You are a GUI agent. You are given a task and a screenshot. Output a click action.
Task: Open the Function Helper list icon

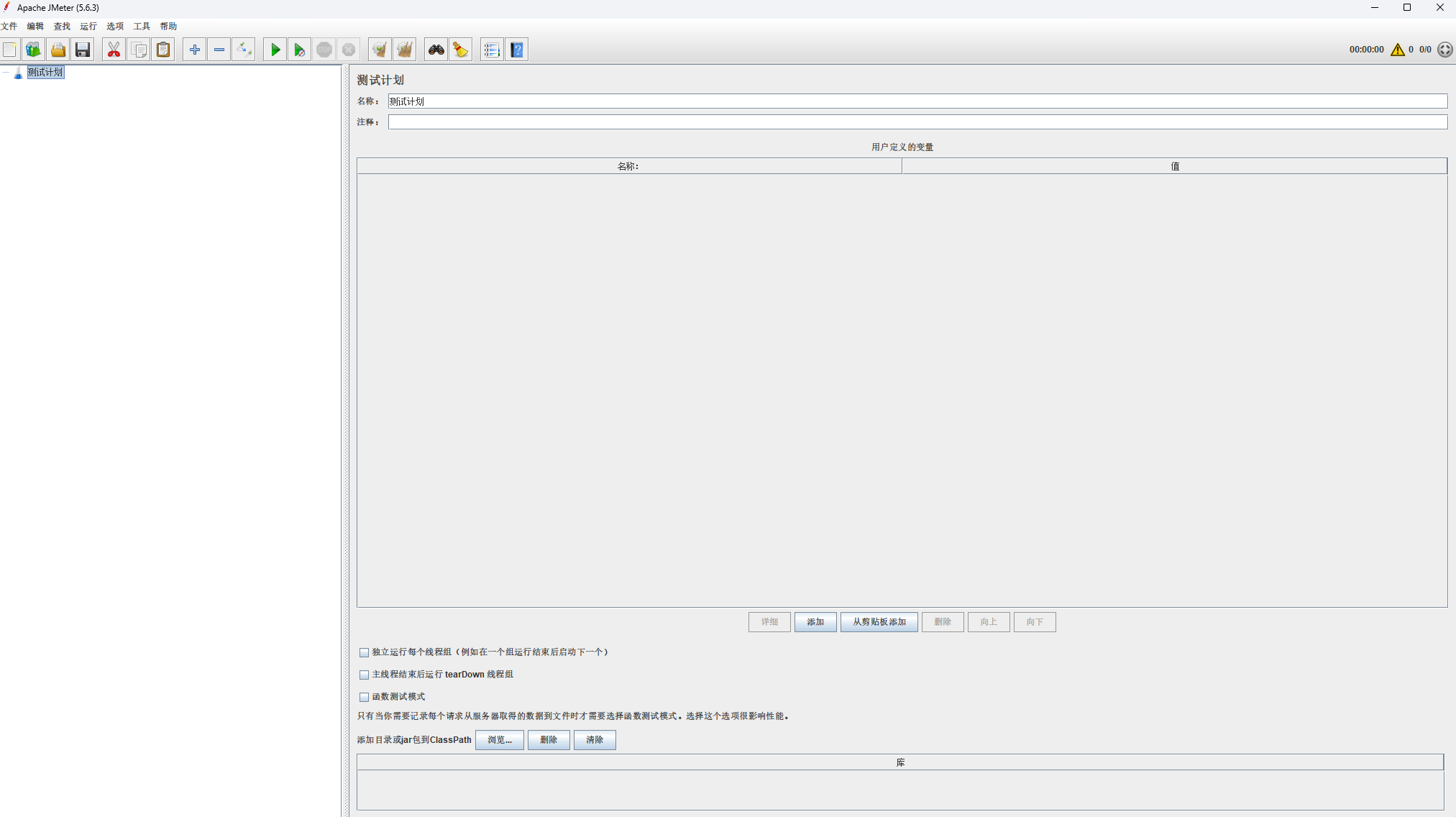pos(492,50)
